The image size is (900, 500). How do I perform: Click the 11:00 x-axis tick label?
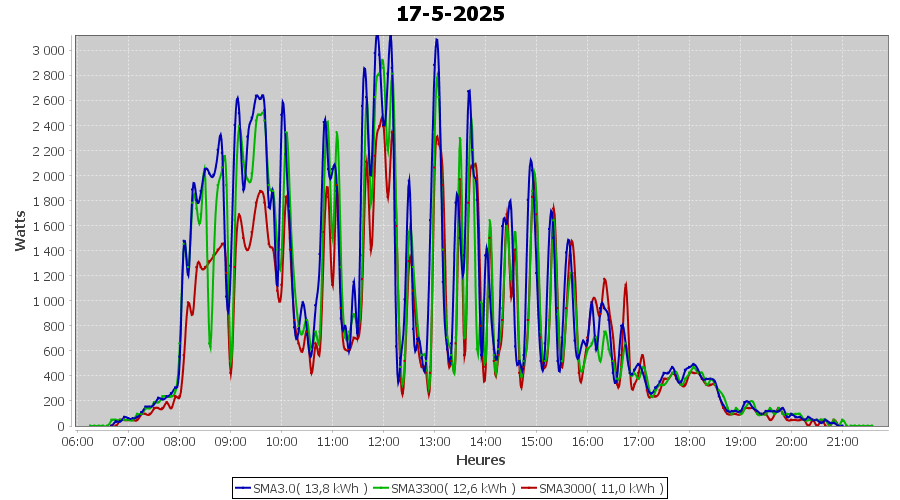pyautogui.click(x=332, y=441)
